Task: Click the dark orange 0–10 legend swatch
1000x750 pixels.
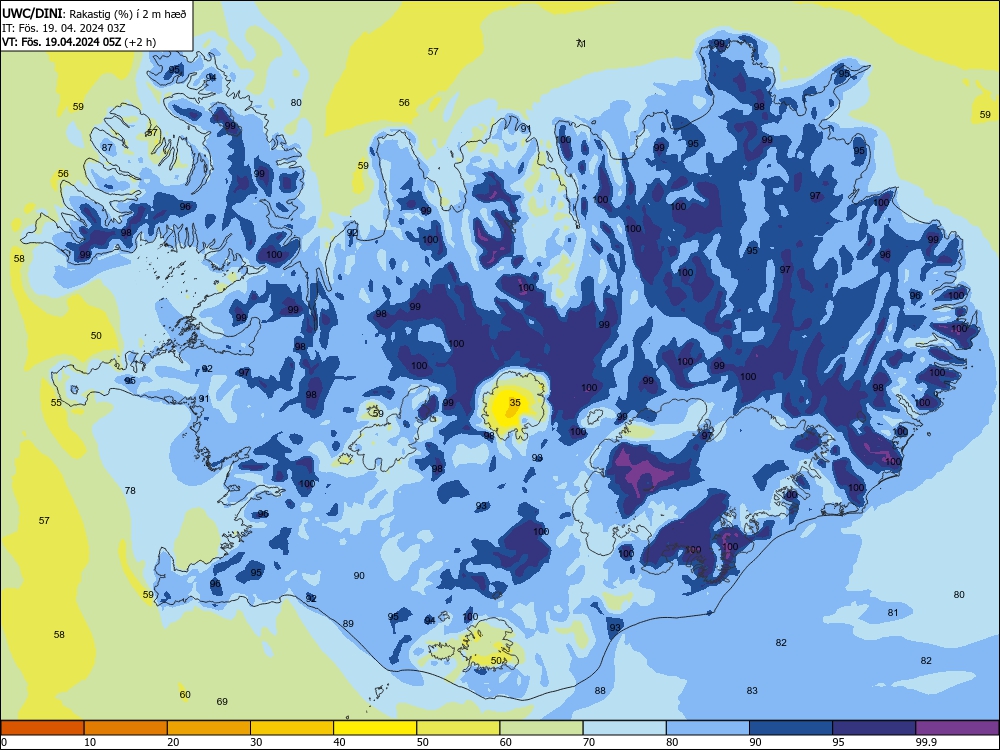Action: (x=43, y=728)
